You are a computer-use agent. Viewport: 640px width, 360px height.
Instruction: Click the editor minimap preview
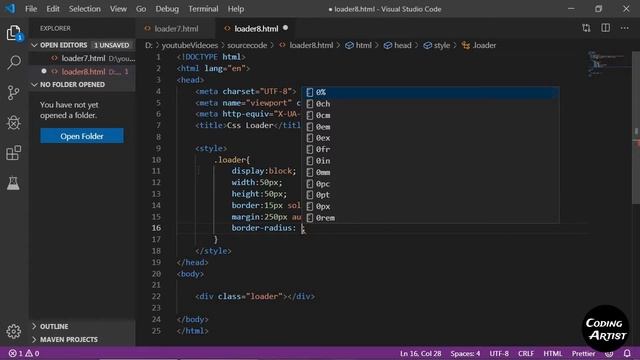(608, 63)
